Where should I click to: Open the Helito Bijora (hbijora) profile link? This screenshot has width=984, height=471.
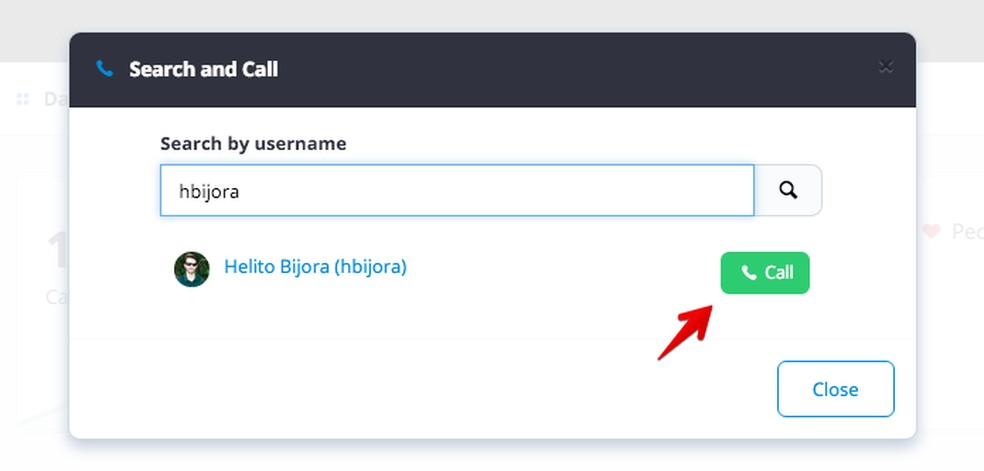tap(315, 267)
